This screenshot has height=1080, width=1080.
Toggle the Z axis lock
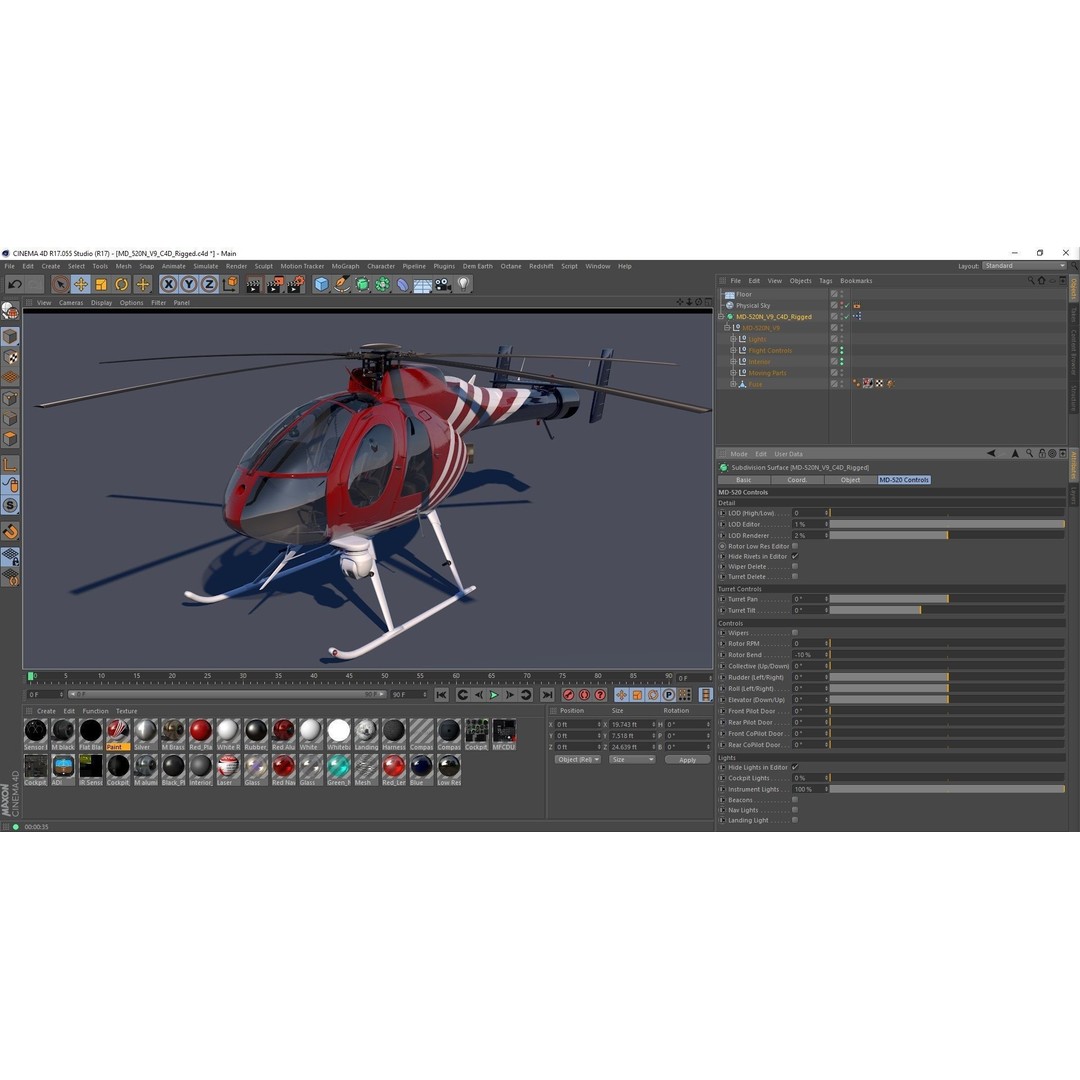click(x=209, y=284)
